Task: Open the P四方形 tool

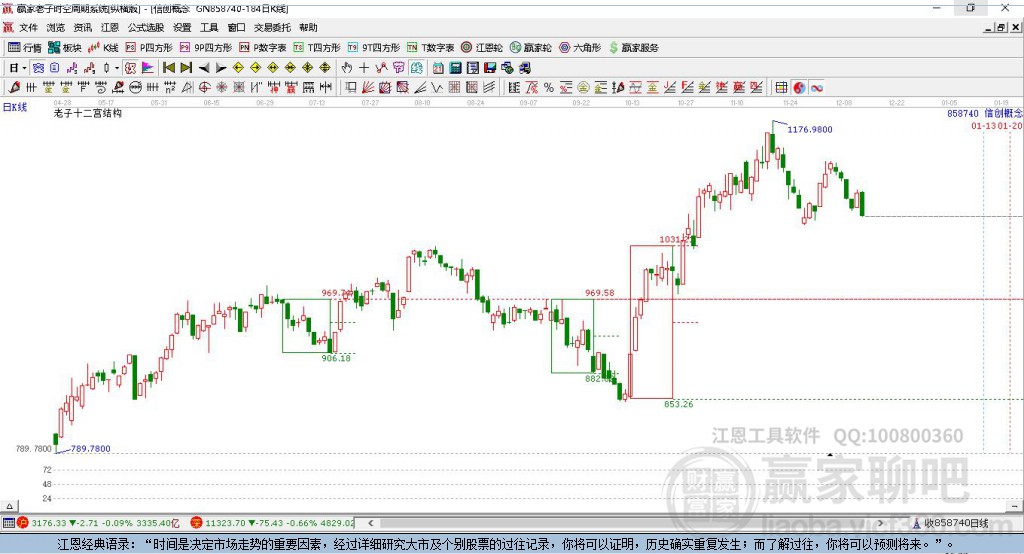Action: [x=149, y=48]
